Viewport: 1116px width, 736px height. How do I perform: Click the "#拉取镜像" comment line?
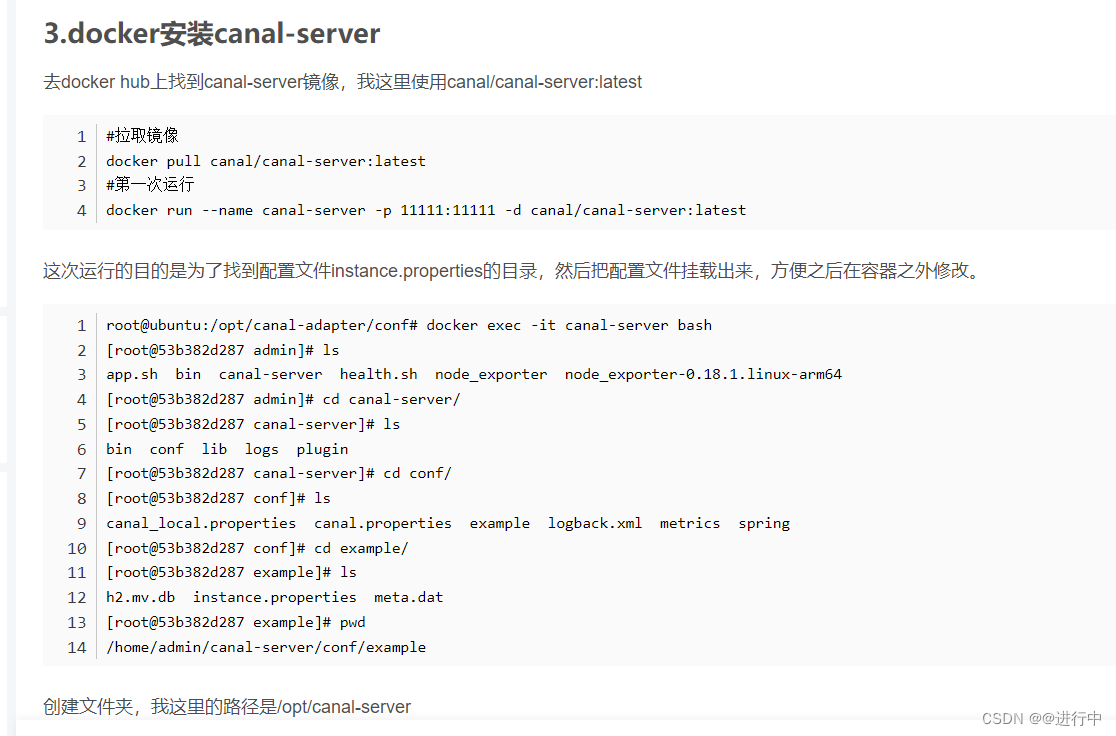click(x=142, y=136)
